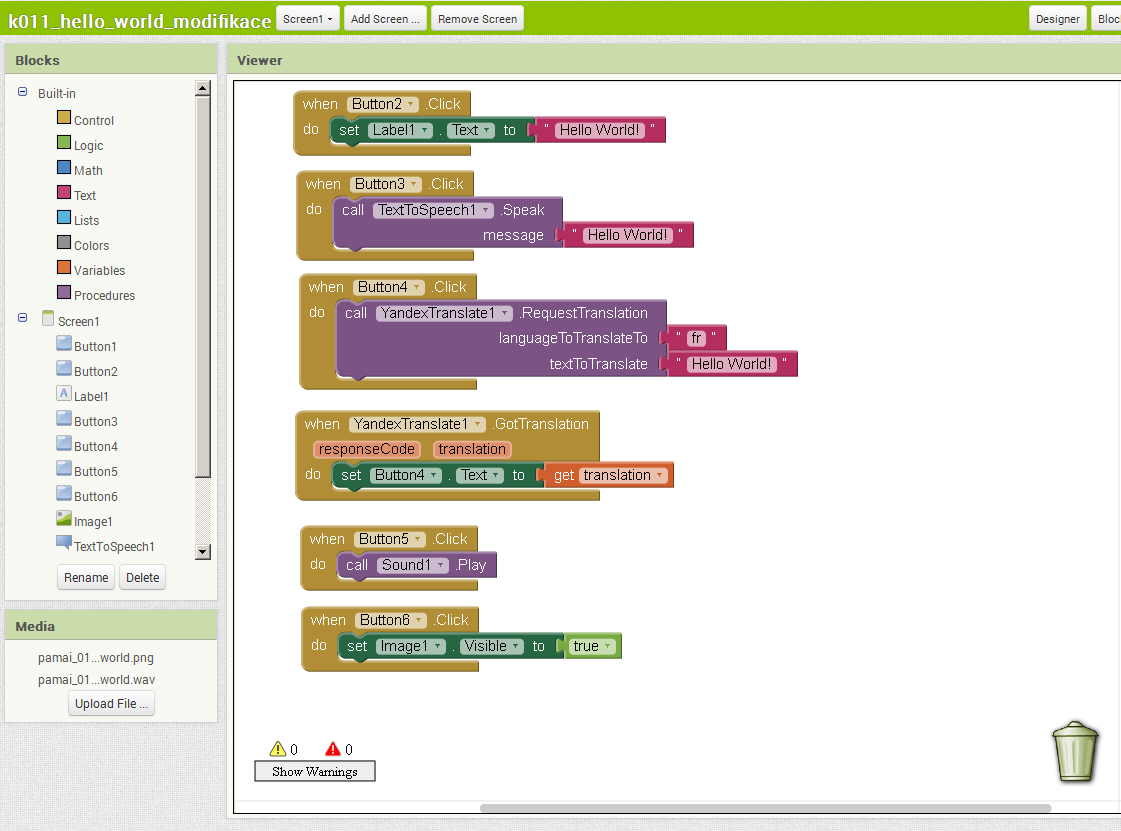This screenshot has height=831, width=1121.
Task: Select Button5 in the component tree
Action: (96, 471)
